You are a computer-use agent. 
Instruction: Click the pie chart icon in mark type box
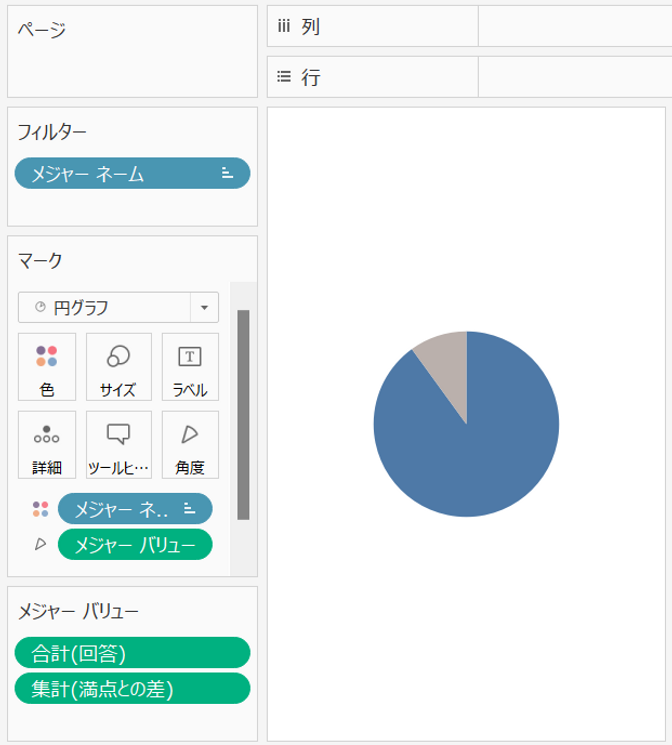(40, 307)
